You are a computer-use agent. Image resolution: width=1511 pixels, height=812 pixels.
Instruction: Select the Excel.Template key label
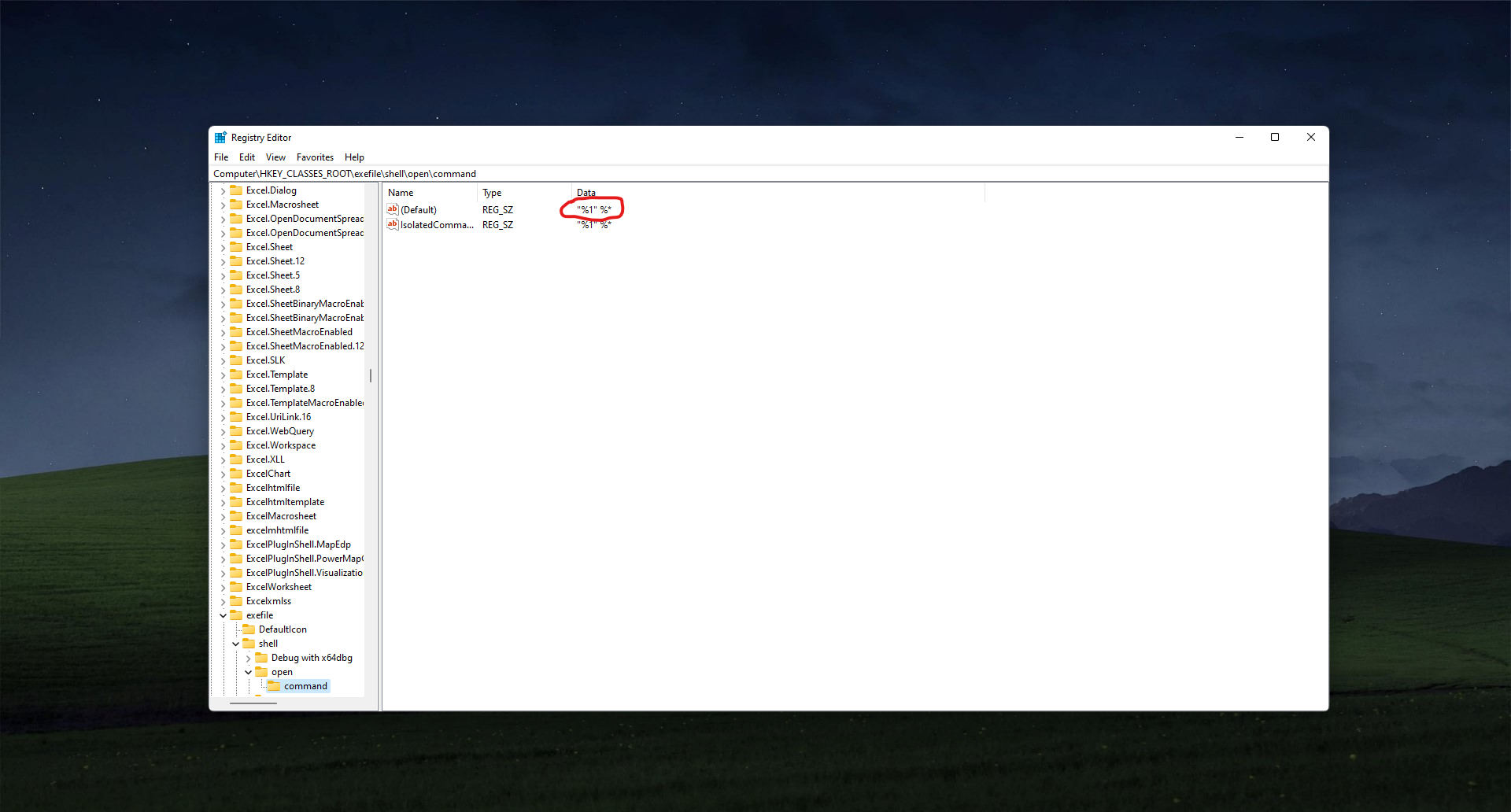pos(277,375)
